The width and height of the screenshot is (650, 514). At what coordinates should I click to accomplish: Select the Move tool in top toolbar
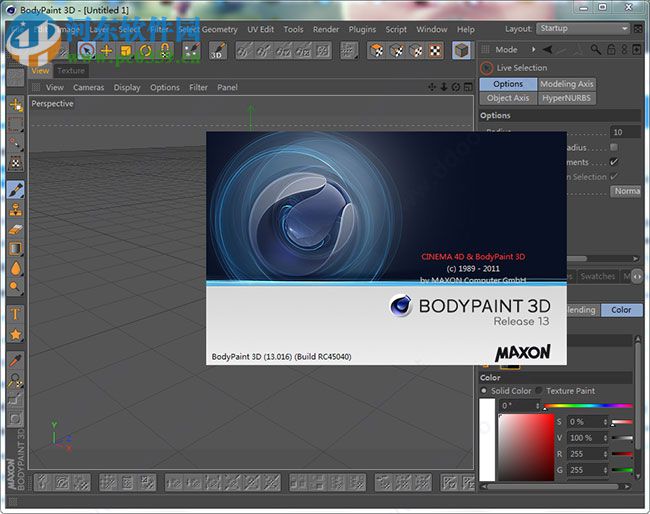pos(107,50)
